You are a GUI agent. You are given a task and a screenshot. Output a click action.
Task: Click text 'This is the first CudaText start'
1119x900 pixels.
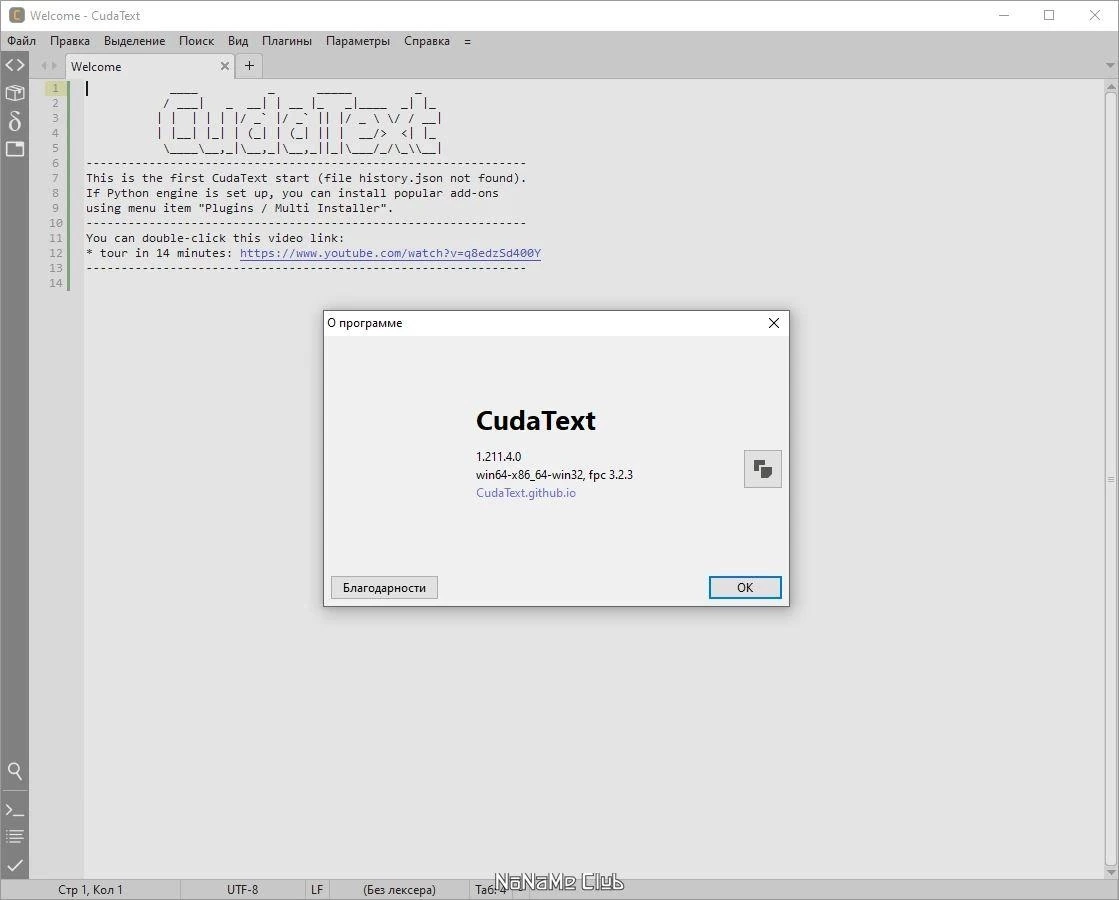198,178
